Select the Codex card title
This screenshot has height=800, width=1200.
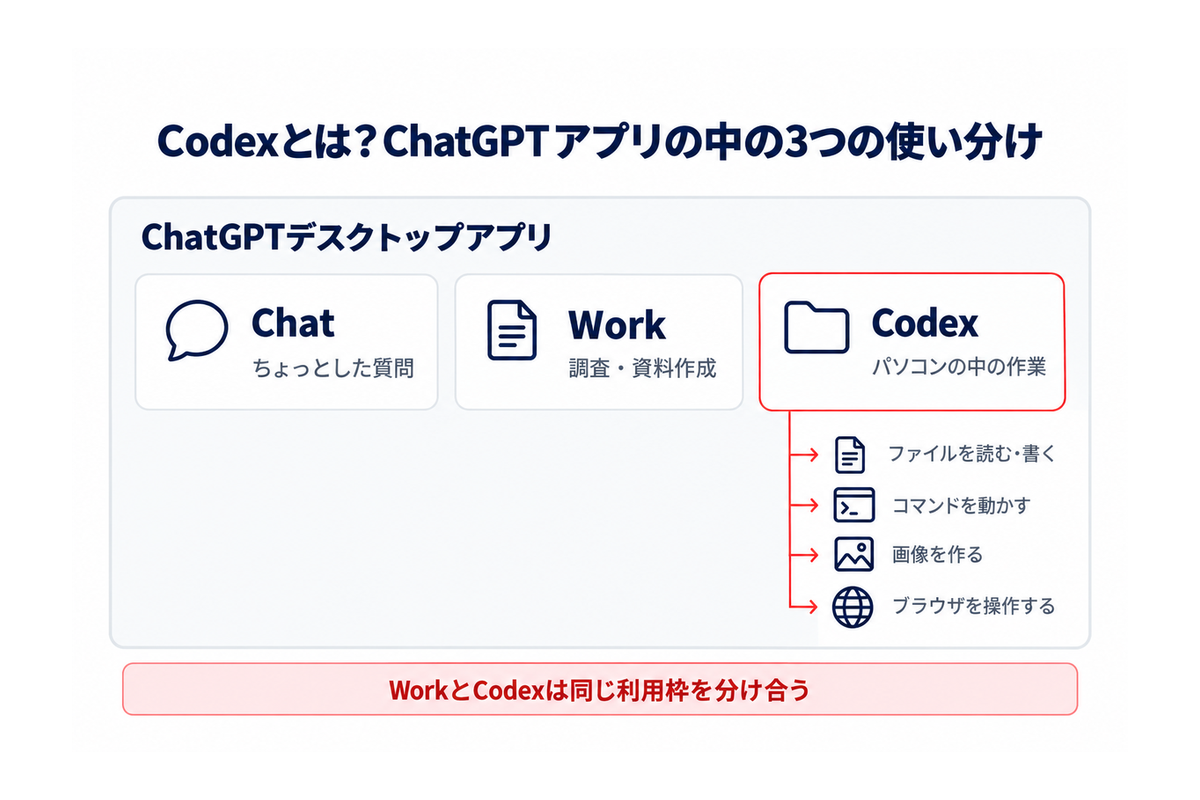(x=925, y=323)
